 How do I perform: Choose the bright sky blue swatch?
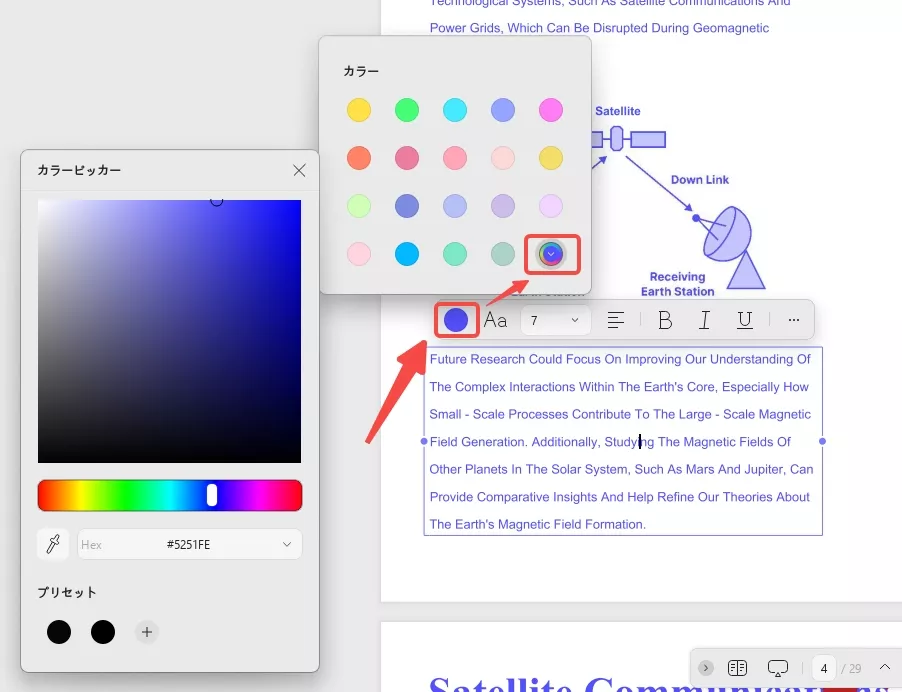tap(407, 254)
